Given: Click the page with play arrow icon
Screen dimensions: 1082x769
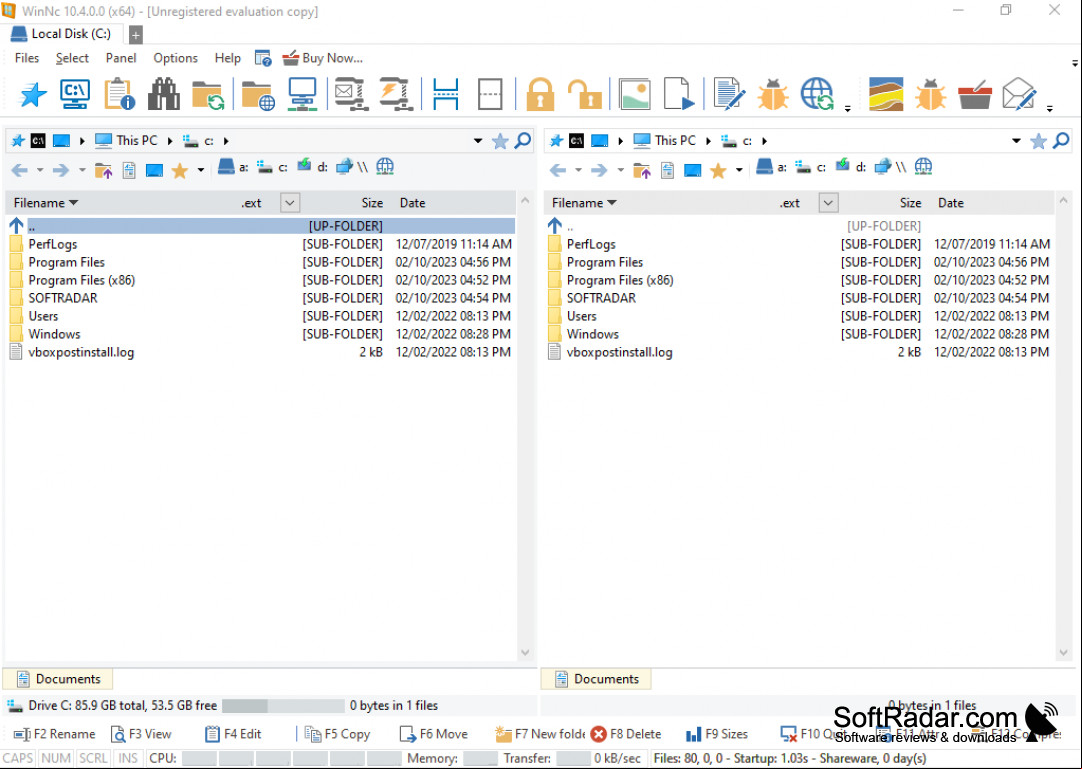Looking at the screenshot, I should 679,94.
